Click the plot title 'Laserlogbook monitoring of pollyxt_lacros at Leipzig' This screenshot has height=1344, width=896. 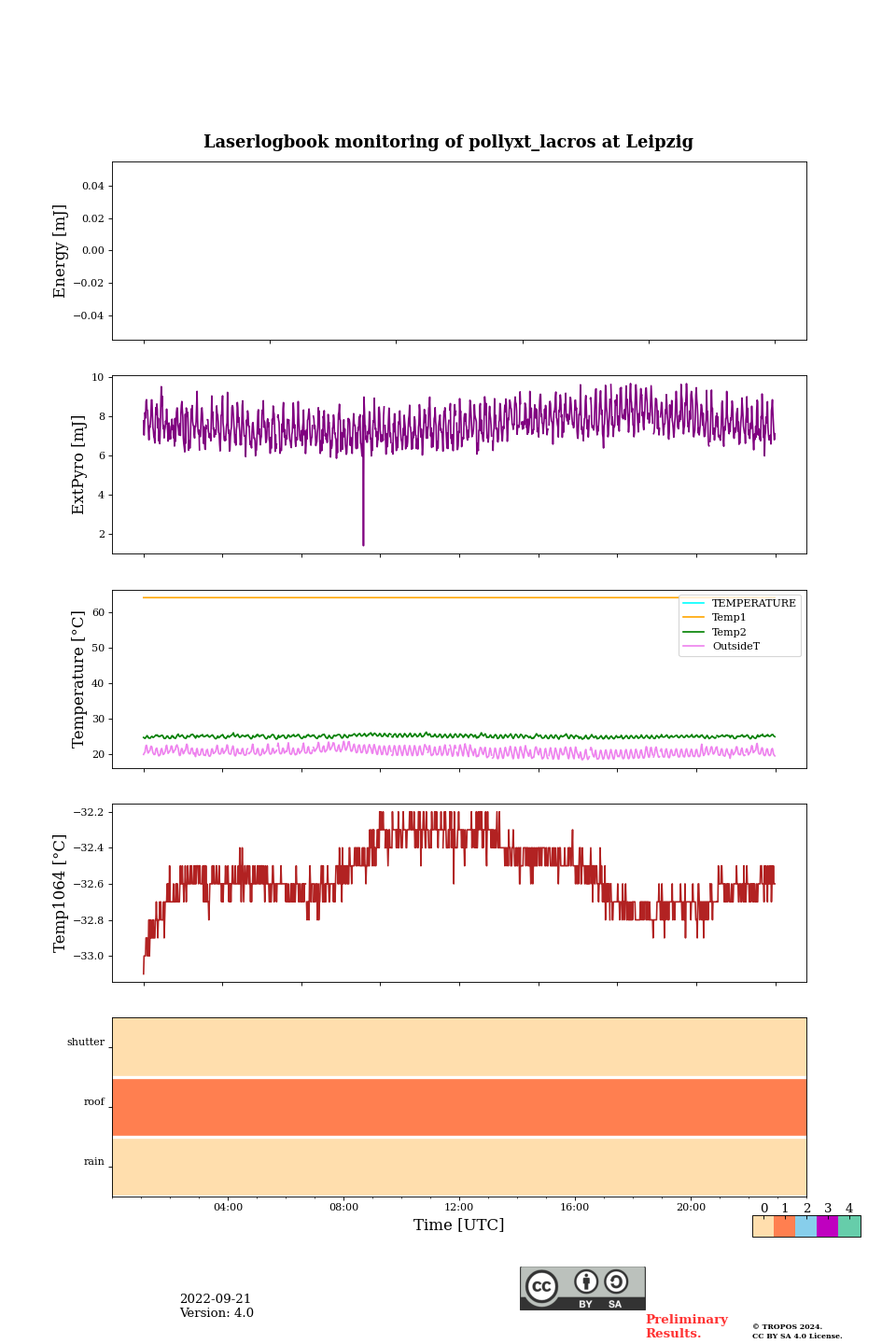point(448,142)
